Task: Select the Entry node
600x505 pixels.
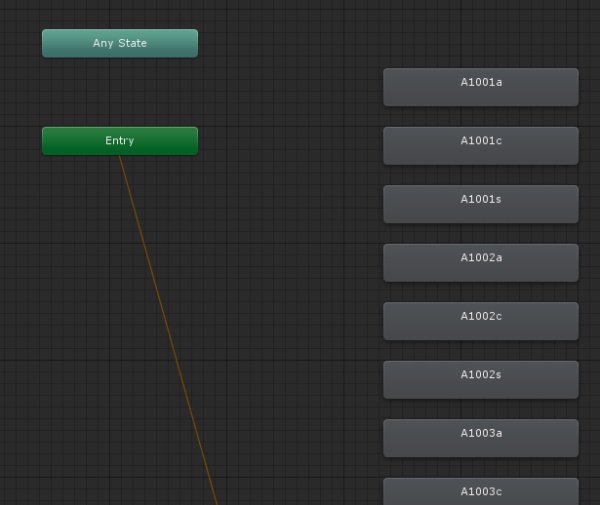Action: [120, 141]
